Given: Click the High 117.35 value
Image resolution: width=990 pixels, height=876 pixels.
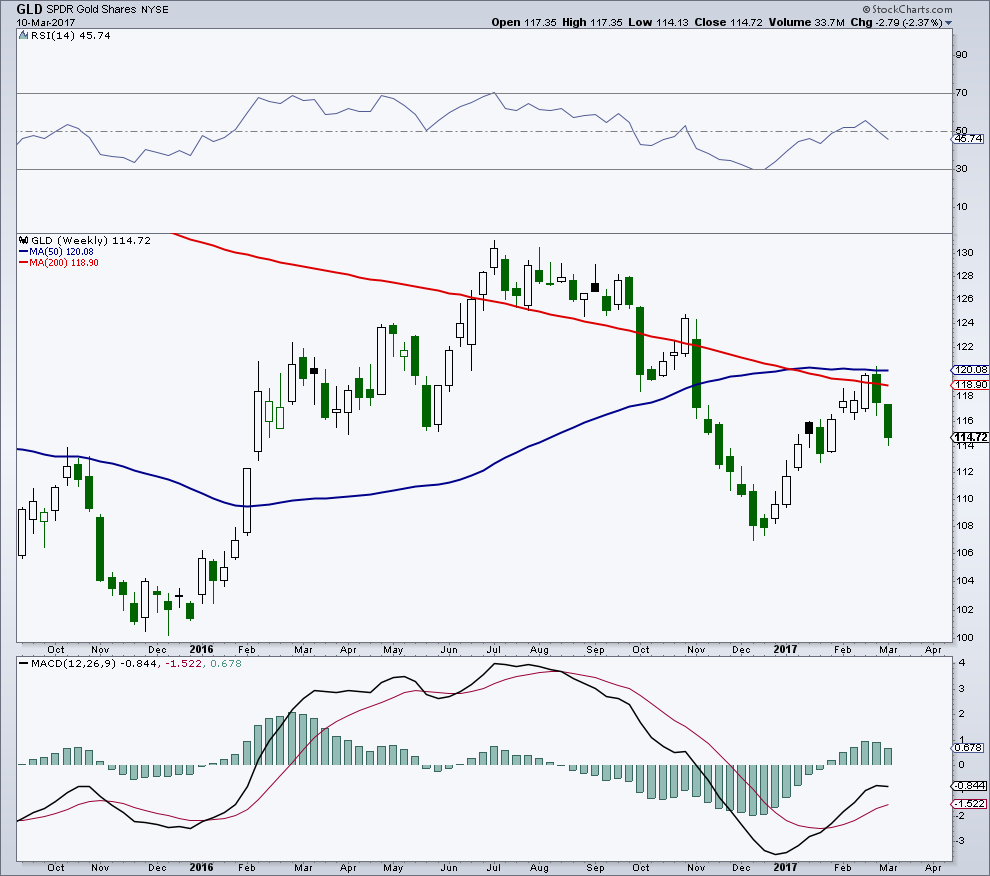Looking at the screenshot, I should pos(592,22).
